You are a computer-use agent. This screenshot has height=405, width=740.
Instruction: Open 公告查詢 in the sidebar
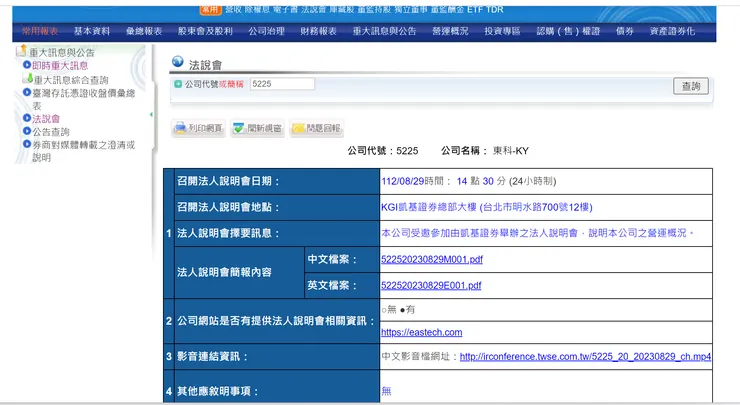(50, 132)
